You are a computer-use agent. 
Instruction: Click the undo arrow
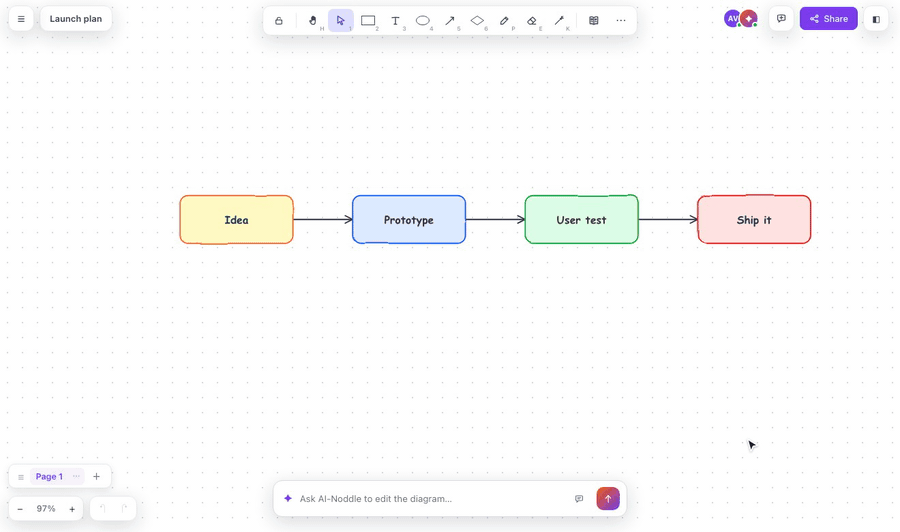[x=103, y=508]
